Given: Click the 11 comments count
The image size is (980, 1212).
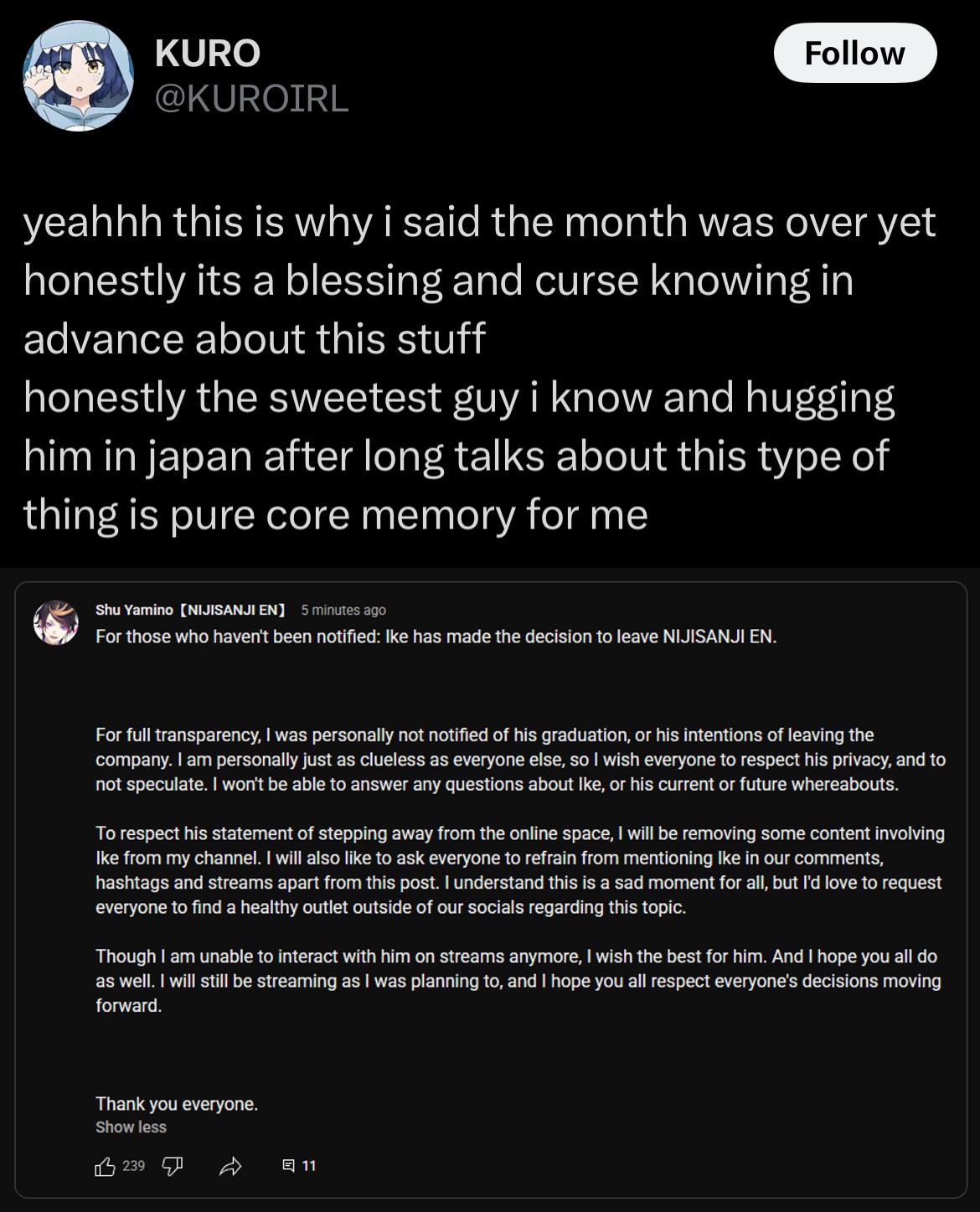Looking at the screenshot, I should [308, 1165].
